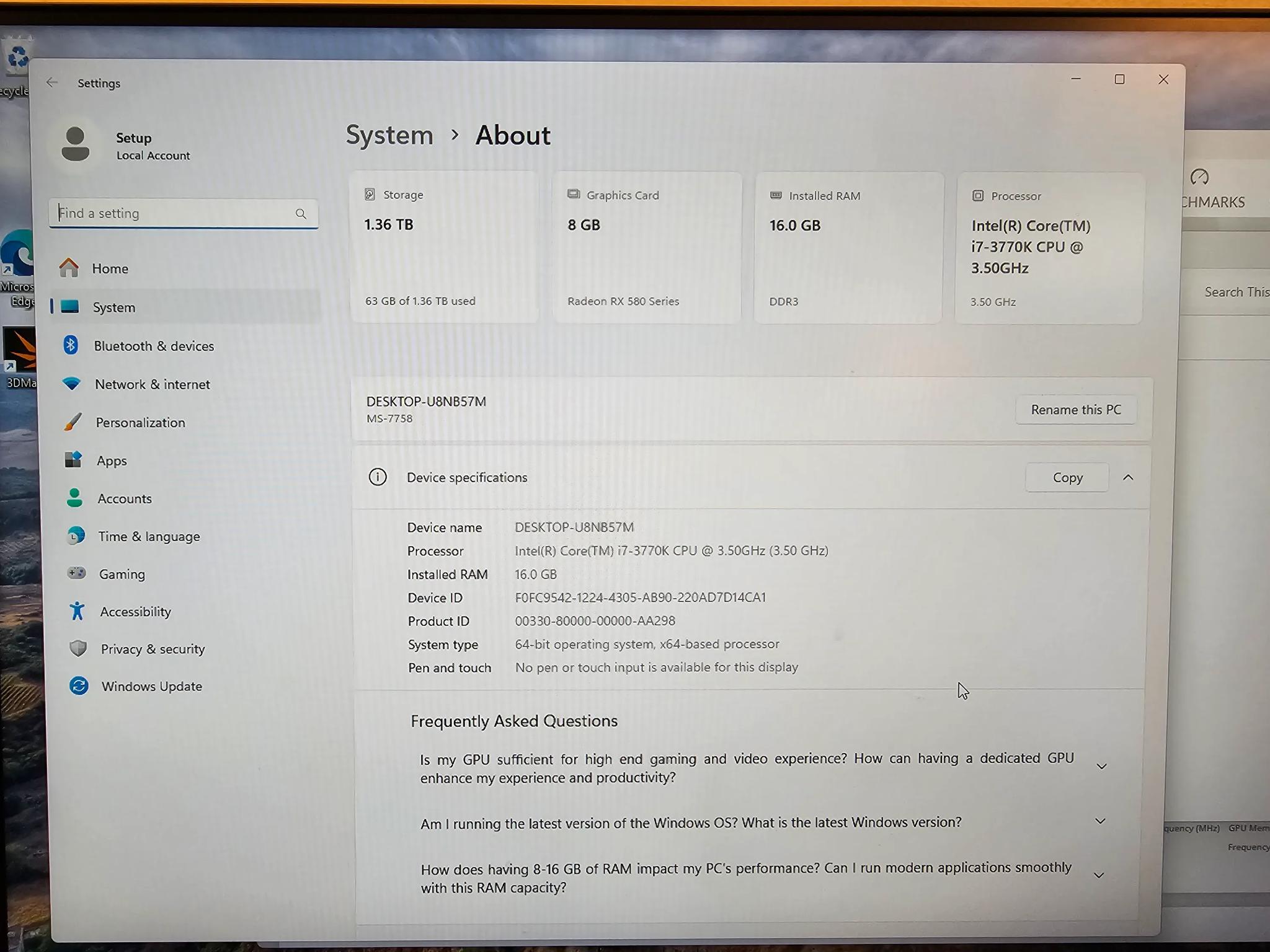Image resolution: width=1270 pixels, height=952 pixels.
Task: Click the Device specifications info icon
Action: 378,477
